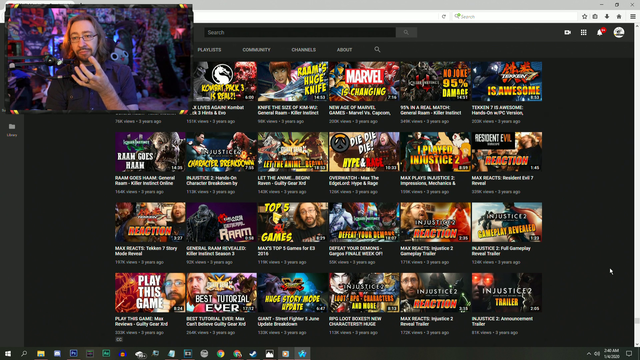Open Play This Game thumbnail
The image size is (640, 360).
(x=150, y=293)
